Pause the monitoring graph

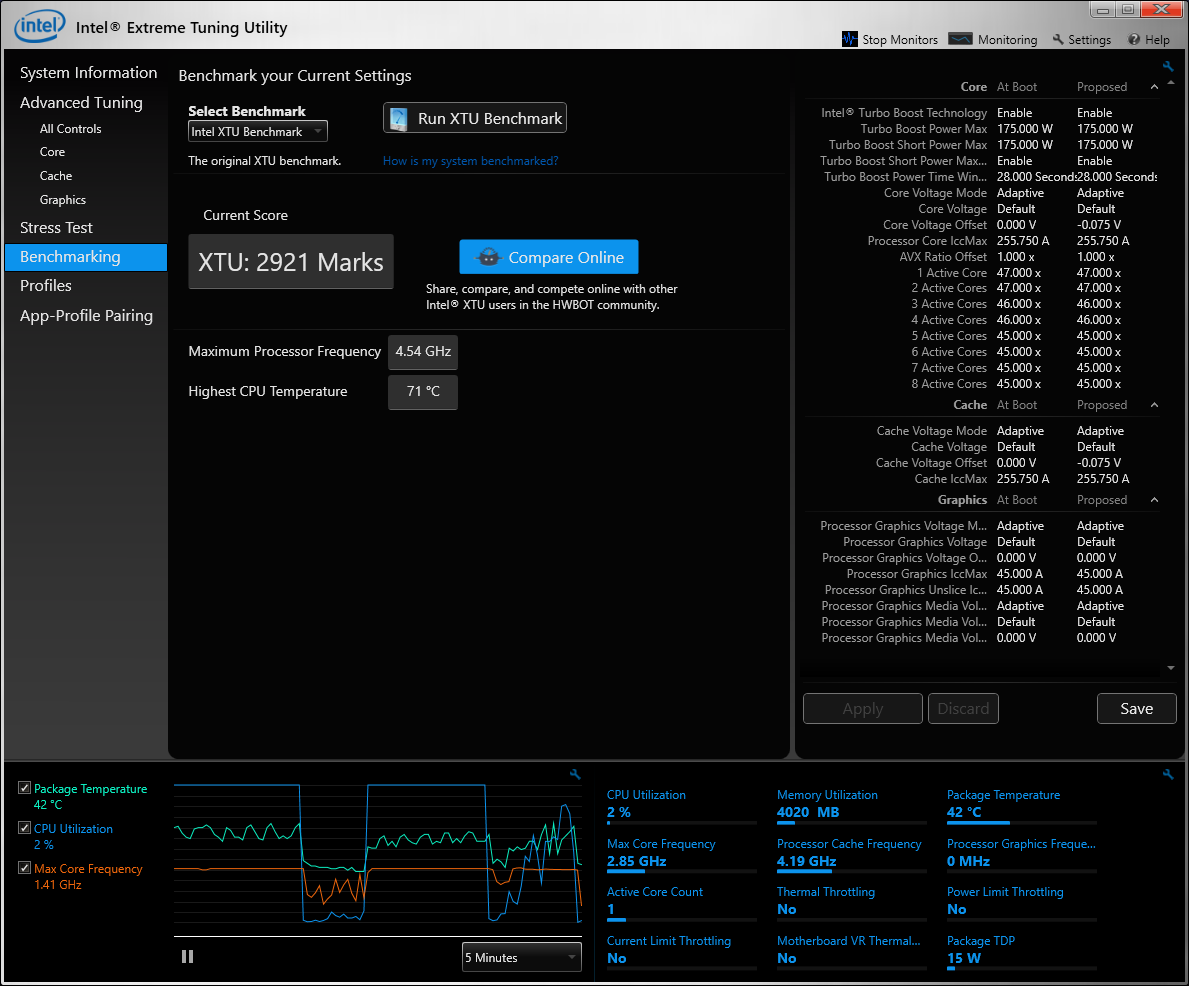pos(187,956)
